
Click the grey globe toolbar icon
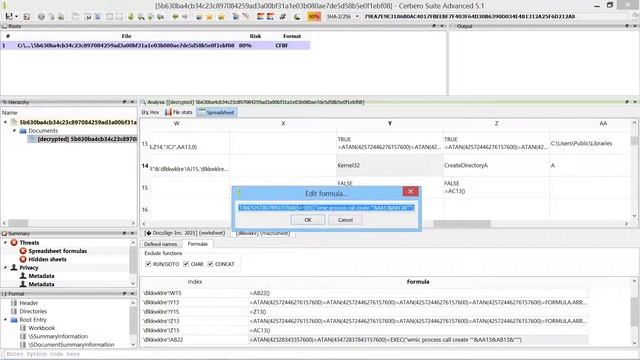(x=41, y=17)
